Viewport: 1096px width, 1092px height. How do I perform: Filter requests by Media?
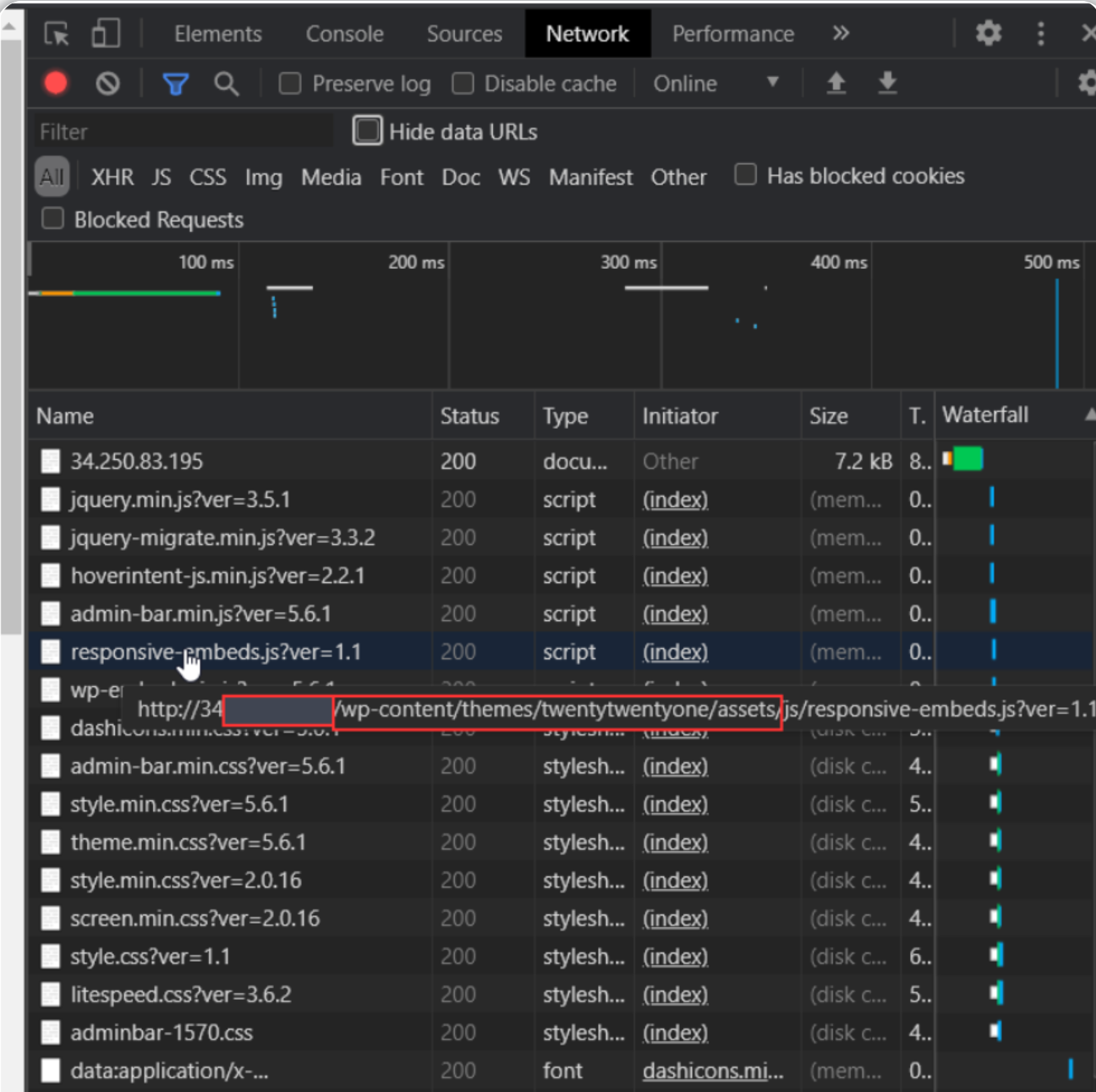click(x=332, y=177)
